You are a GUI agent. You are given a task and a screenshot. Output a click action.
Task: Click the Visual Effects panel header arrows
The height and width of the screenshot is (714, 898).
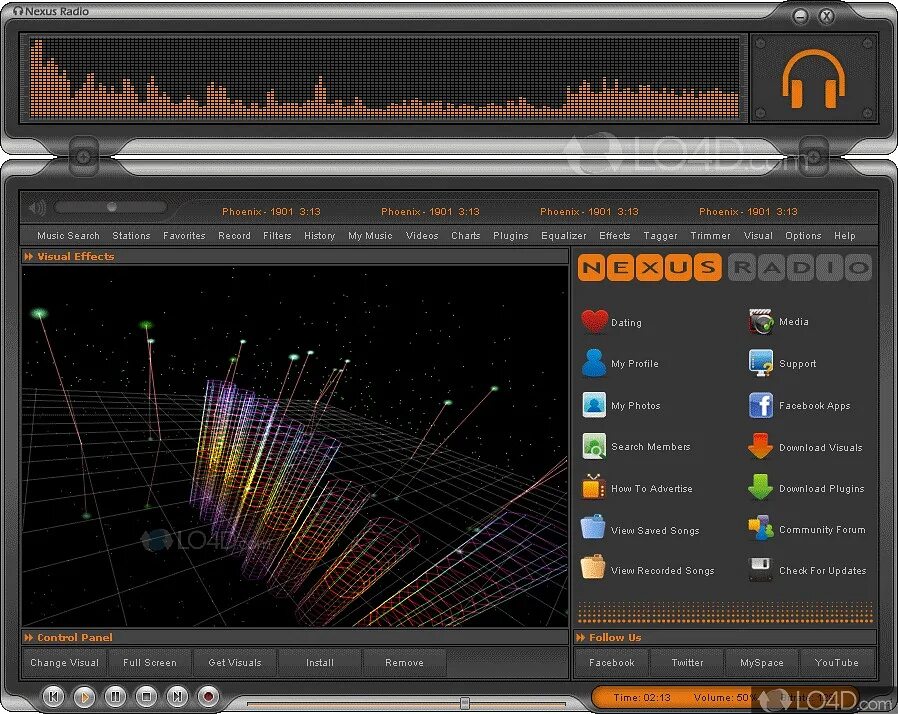(x=28, y=257)
